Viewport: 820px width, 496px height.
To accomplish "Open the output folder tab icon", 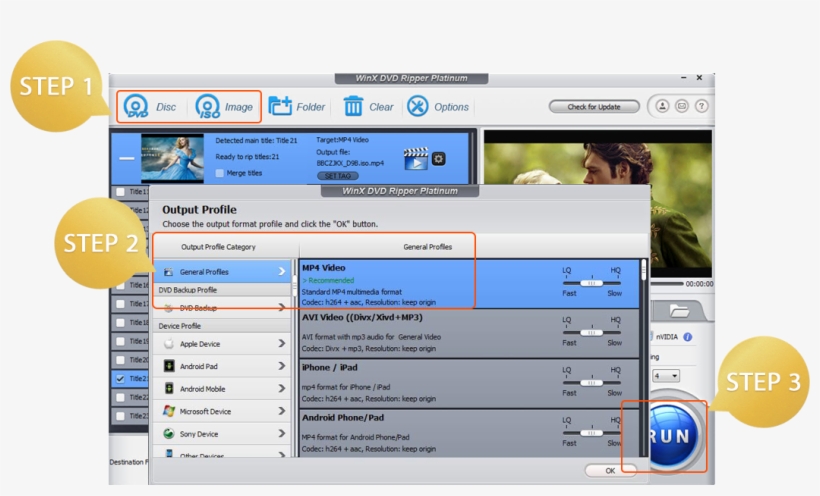I will [679, 311].
